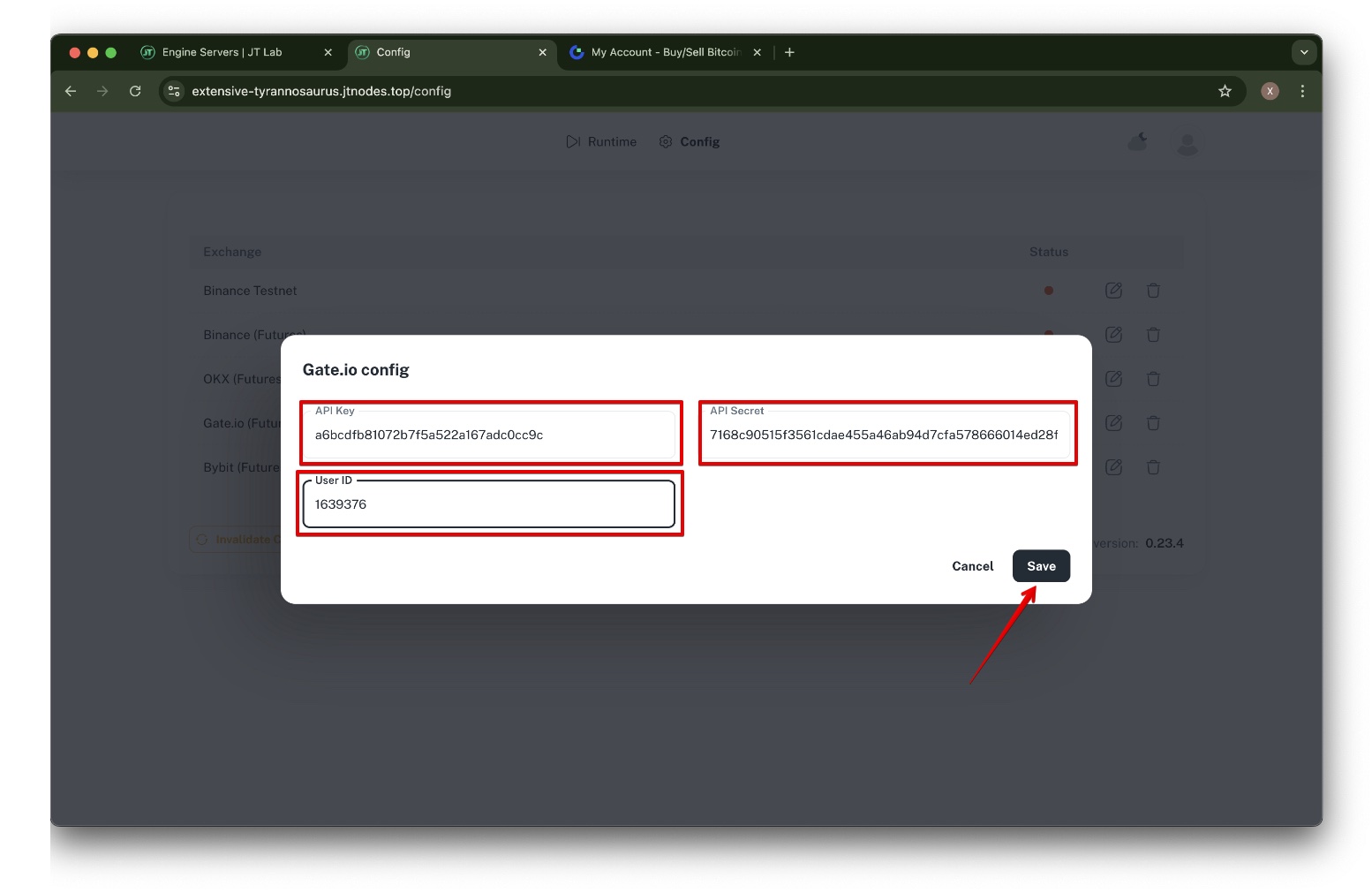Open the My Account - Buy/Sell Bitcoin tab
1372x893 pixels.
coord(666,52)
